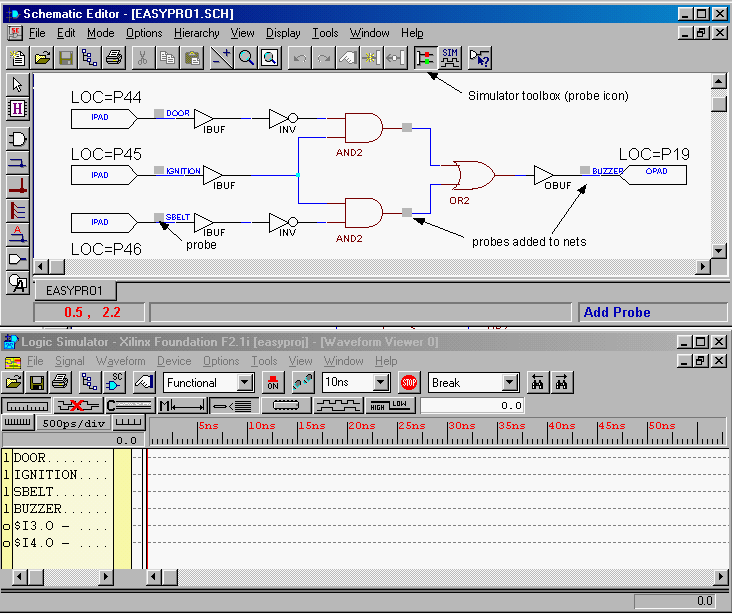Click the red STOP simulation icon
Image resolution: width=732 pixels, height=614 pixels.
409,382
